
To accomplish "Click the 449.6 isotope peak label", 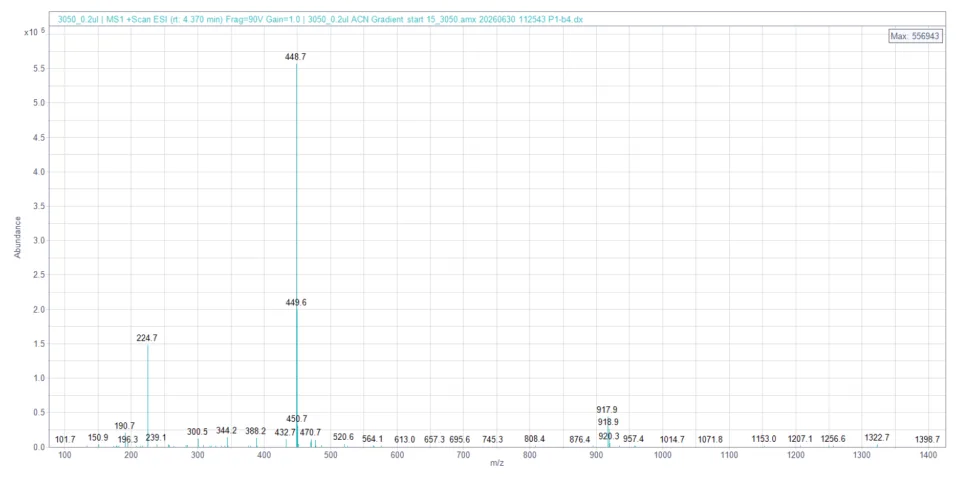I will [x=296, y=302].
